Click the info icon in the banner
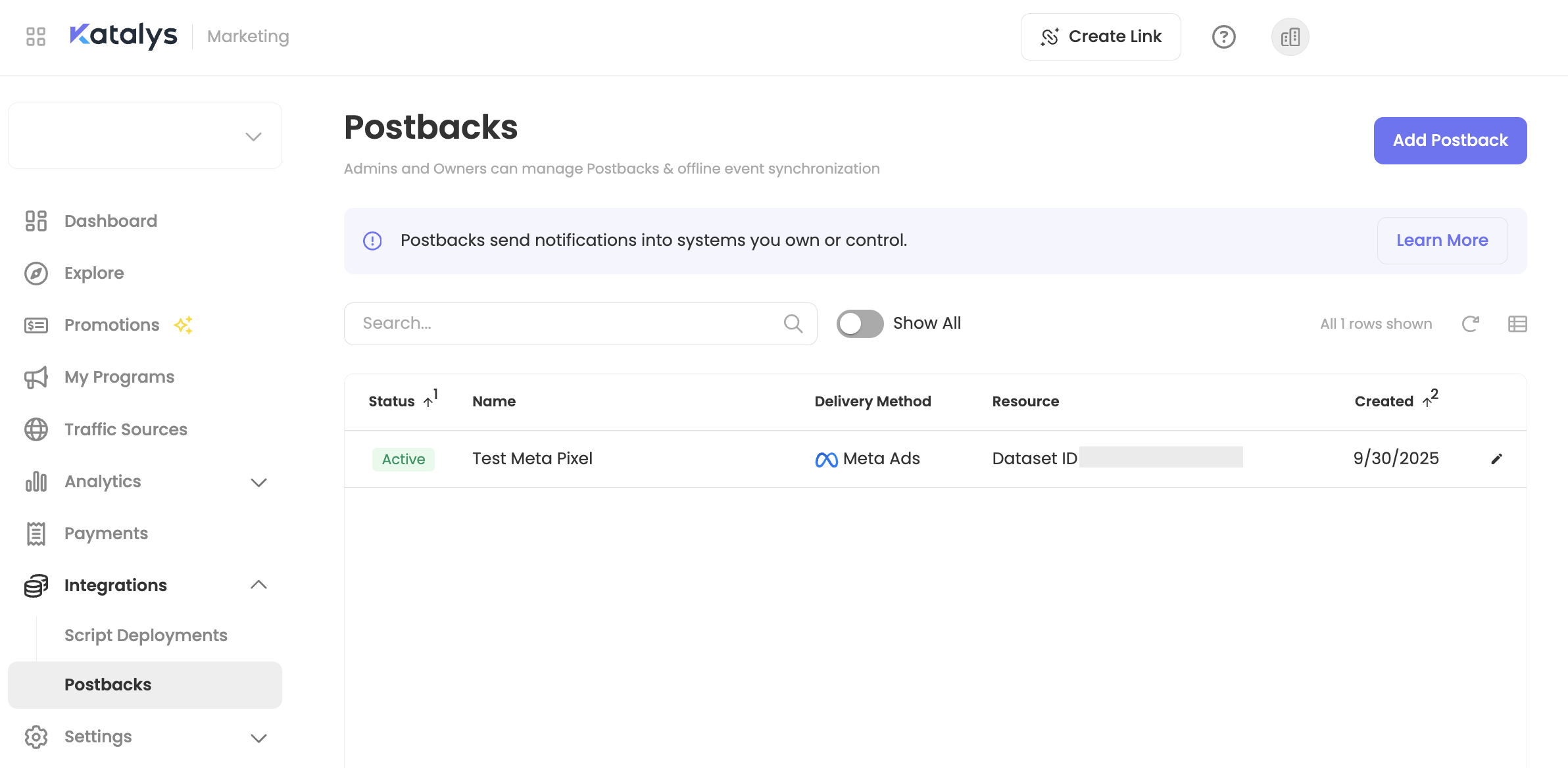This screenshot has height=768, width=1568. coord(372,241)
